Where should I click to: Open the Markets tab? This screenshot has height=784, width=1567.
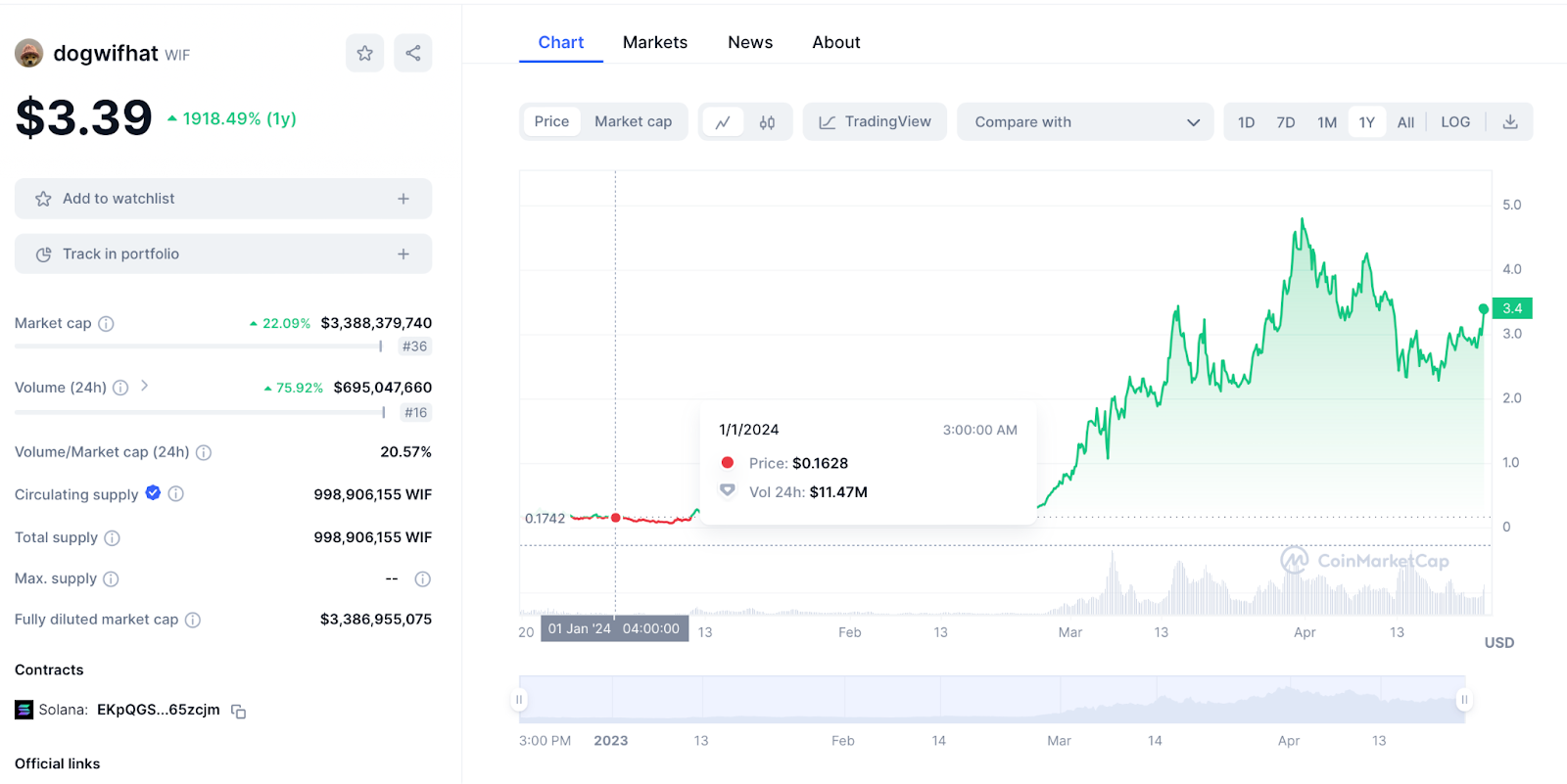[655, 43]
